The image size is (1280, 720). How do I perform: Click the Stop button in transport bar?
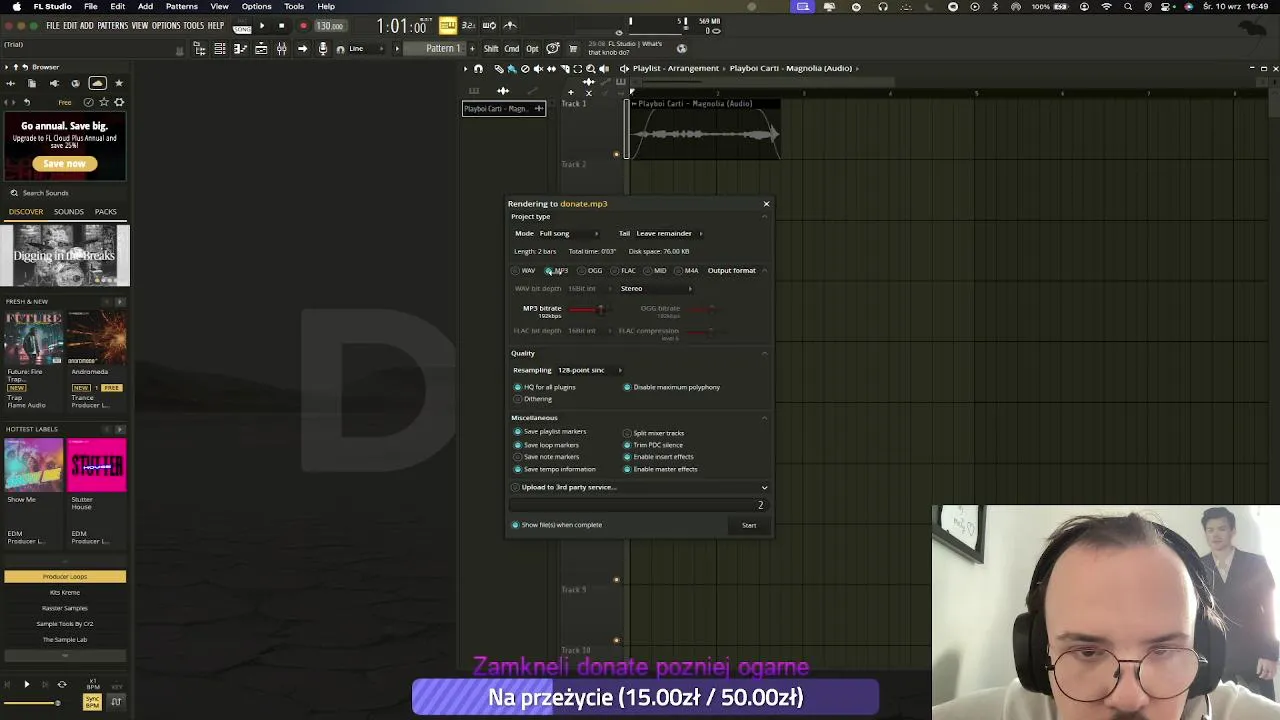point(282,26)
